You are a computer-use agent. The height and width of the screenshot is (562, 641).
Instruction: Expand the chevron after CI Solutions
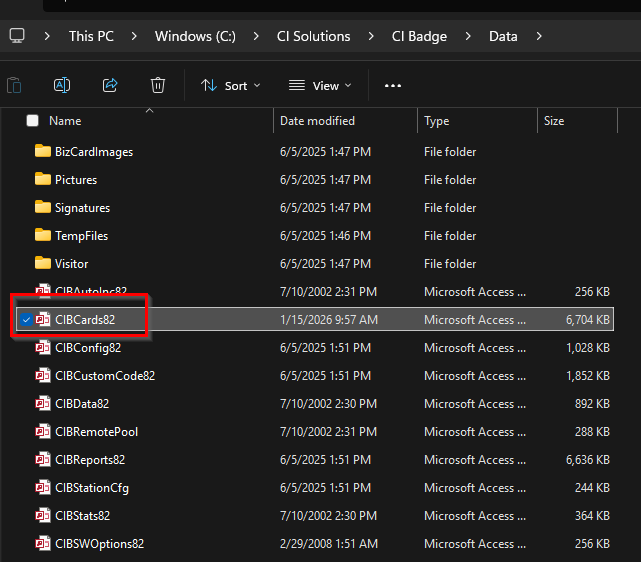click(x=371, y=36)
